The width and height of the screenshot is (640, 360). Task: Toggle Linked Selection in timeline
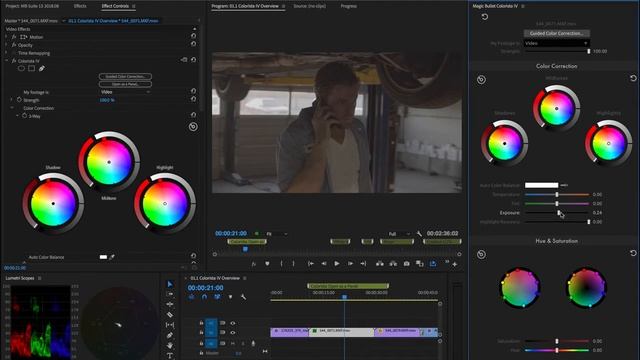coord(217,297)
